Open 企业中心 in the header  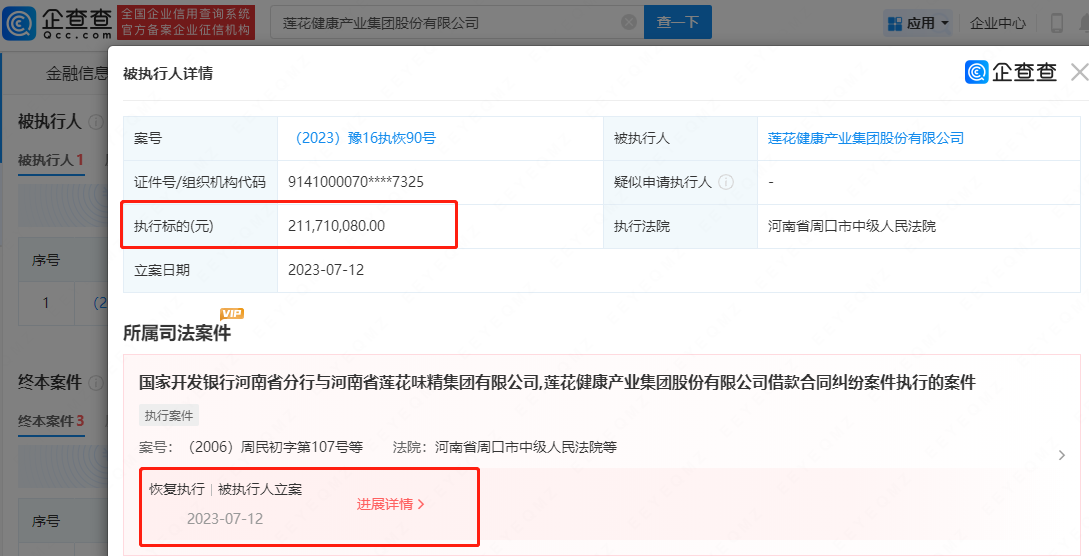[x=997, y=23]
